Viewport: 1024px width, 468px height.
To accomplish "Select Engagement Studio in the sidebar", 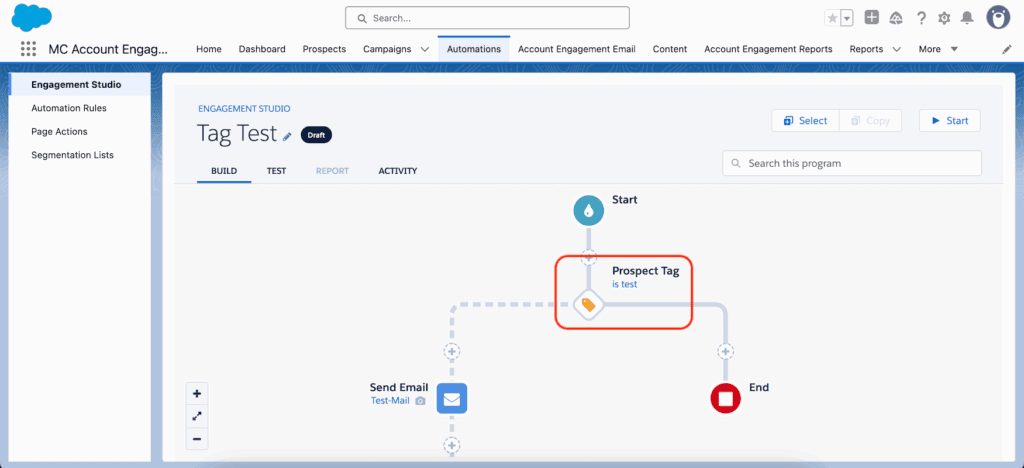I will 80,84.
